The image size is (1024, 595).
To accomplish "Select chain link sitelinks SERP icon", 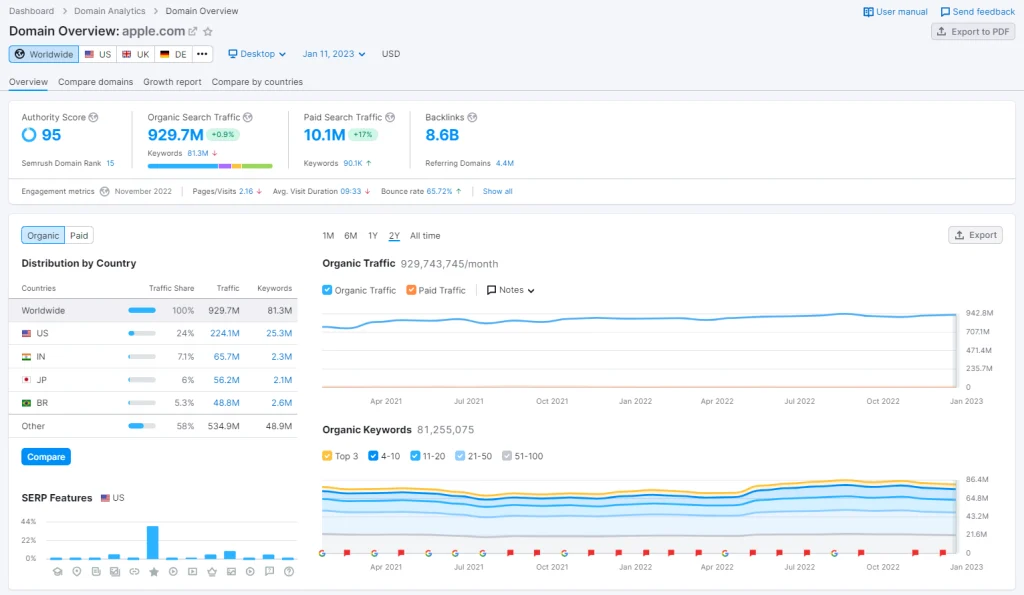I will (x=135, y=571).
